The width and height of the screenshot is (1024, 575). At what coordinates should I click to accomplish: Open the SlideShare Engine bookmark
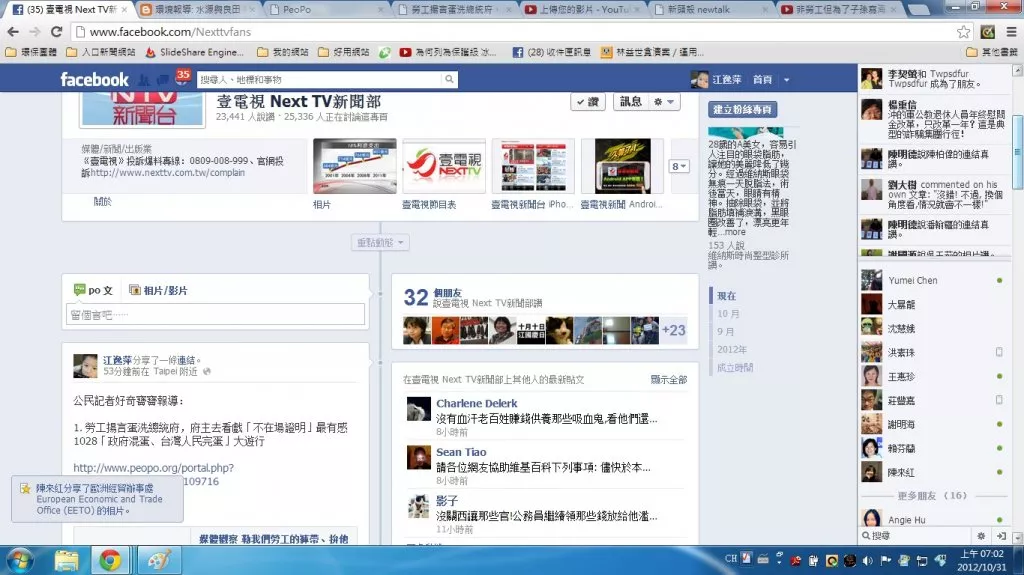(x=195, y=52)
